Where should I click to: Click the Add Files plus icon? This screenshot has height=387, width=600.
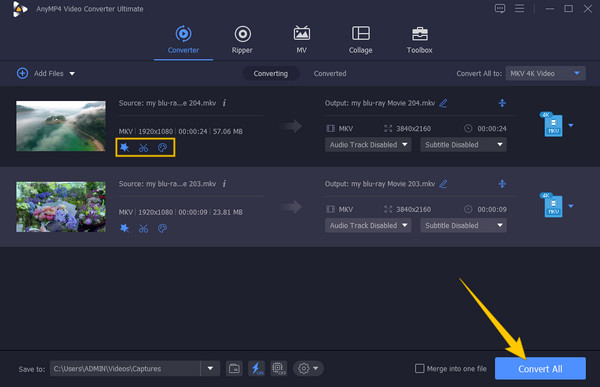(23, 73)
